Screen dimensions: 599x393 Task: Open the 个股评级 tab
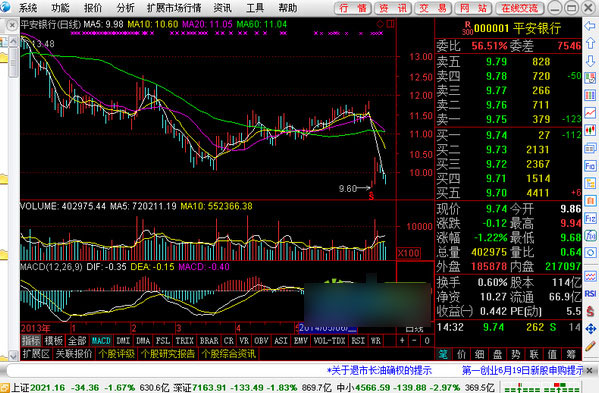click(x=117, y=354)
